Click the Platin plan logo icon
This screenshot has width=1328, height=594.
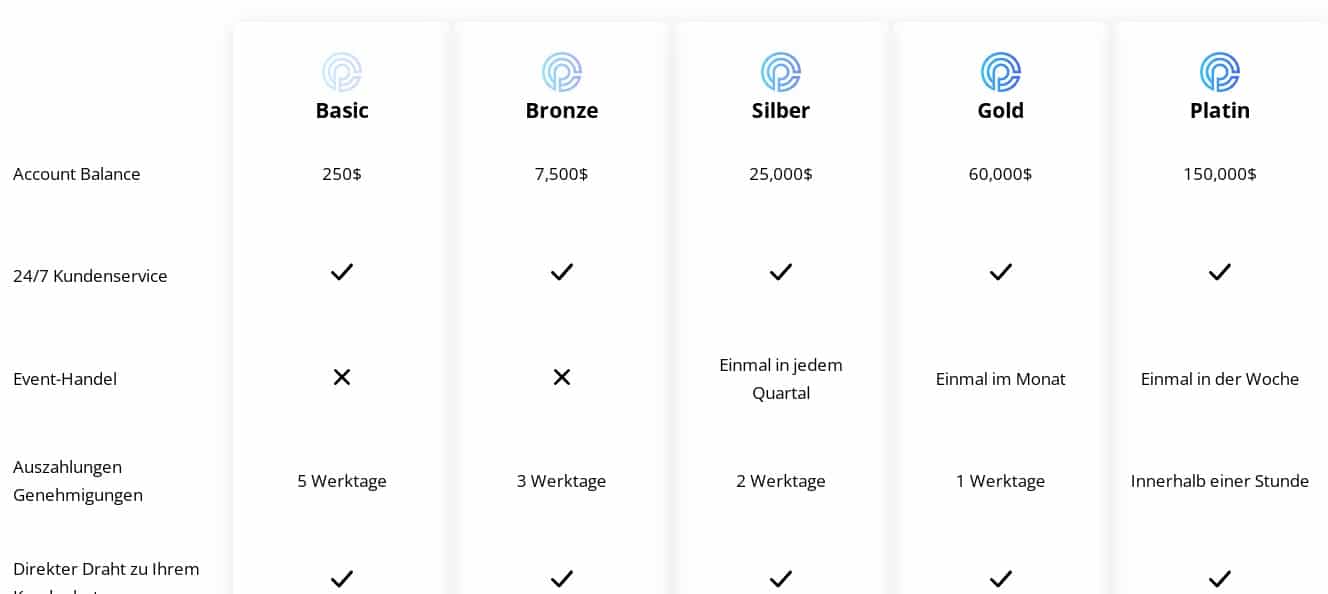click(x=1220, y=72)
